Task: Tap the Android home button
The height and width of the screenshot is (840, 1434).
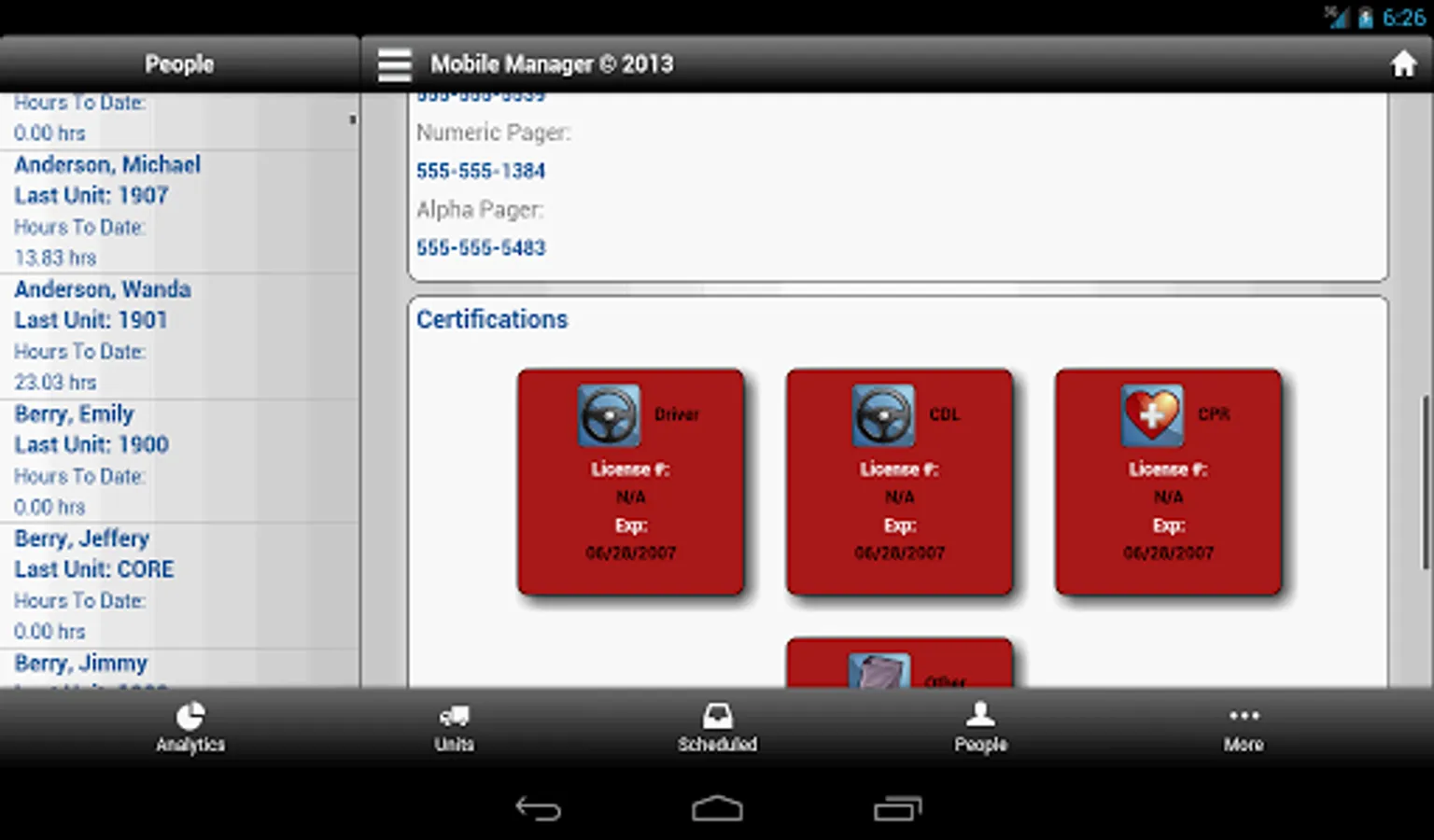Action: click(717, 808)
